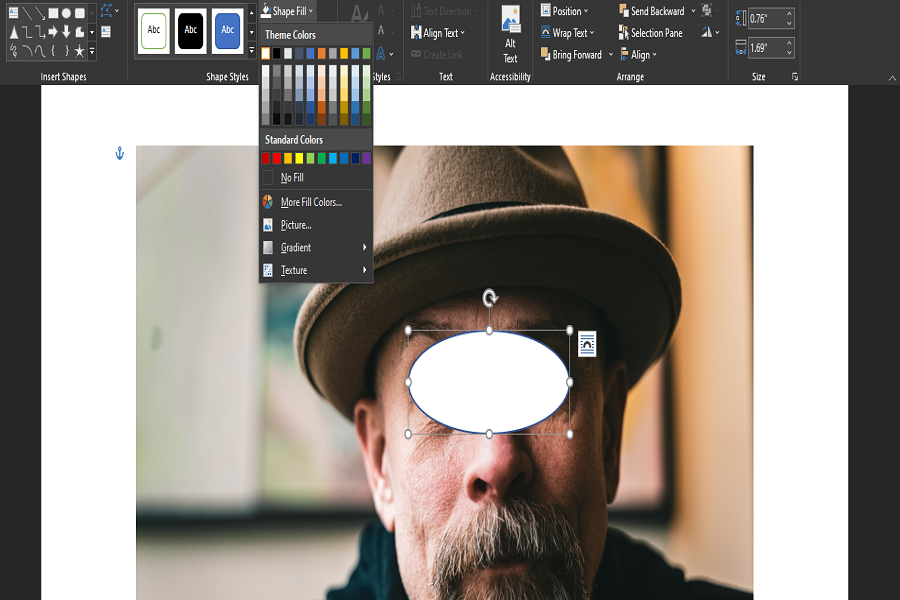Screen dimensions: 900x600
Task: Select the Scribble drawing tool
Action: 13,50
